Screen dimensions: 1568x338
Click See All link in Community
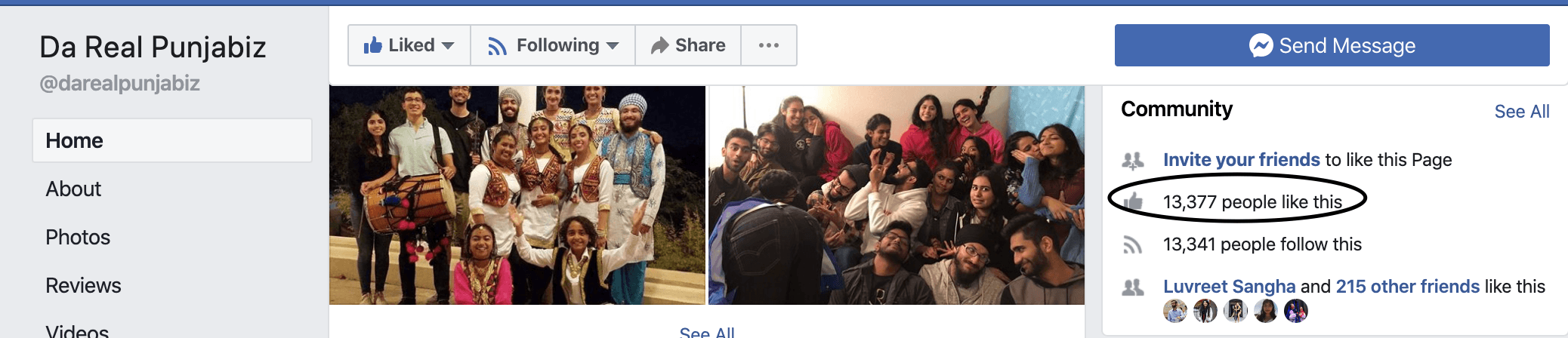coord(1522,112)
